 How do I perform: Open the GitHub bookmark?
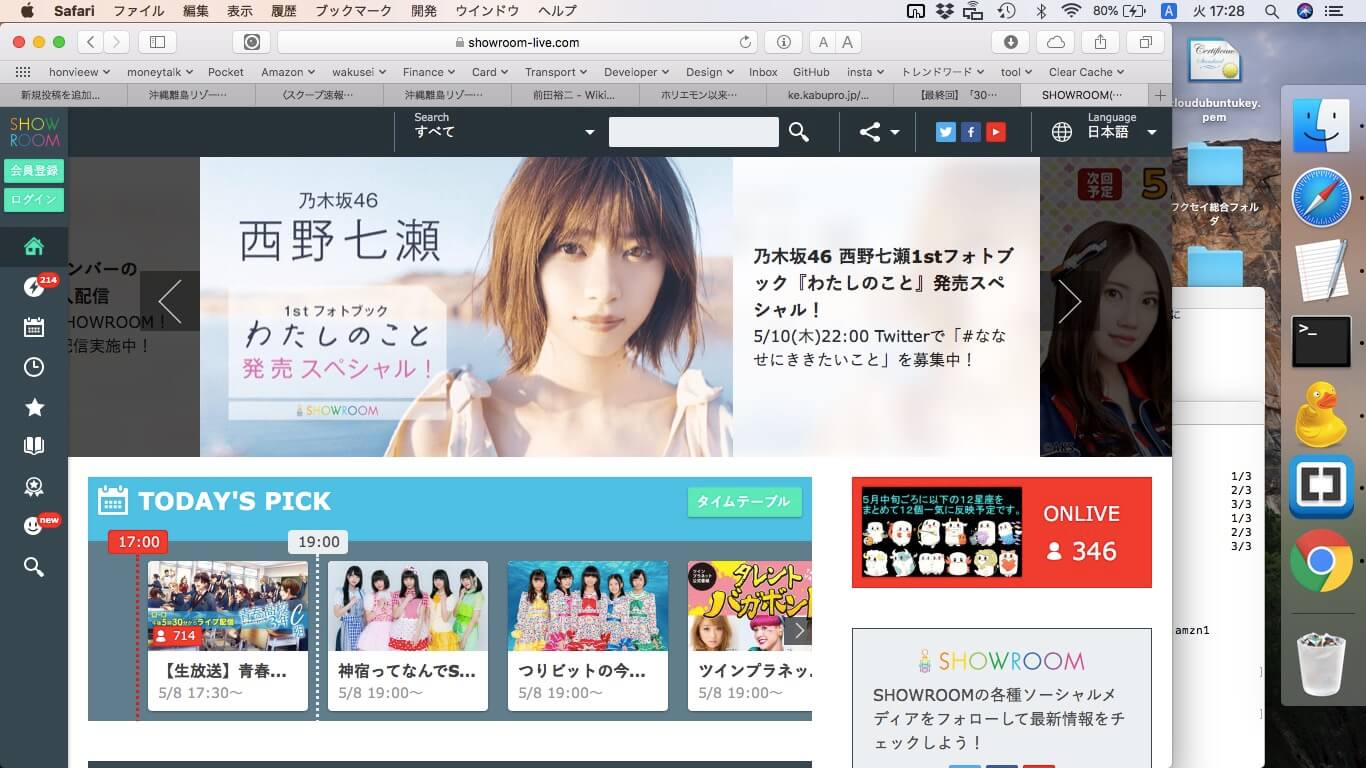(811, 72)
